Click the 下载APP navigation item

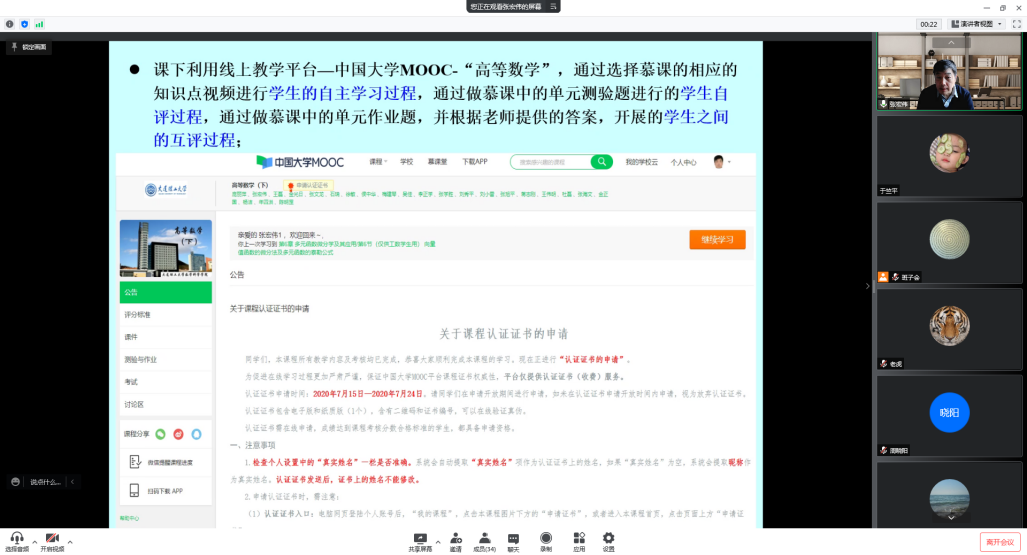point(475,162)
